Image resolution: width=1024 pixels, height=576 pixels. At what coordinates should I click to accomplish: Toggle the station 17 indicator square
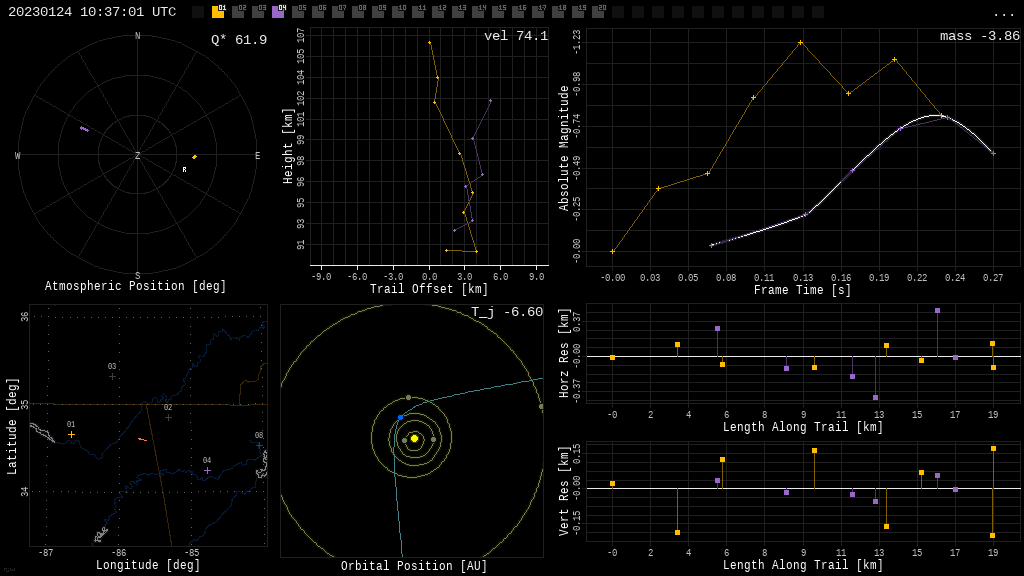[537, 12]
